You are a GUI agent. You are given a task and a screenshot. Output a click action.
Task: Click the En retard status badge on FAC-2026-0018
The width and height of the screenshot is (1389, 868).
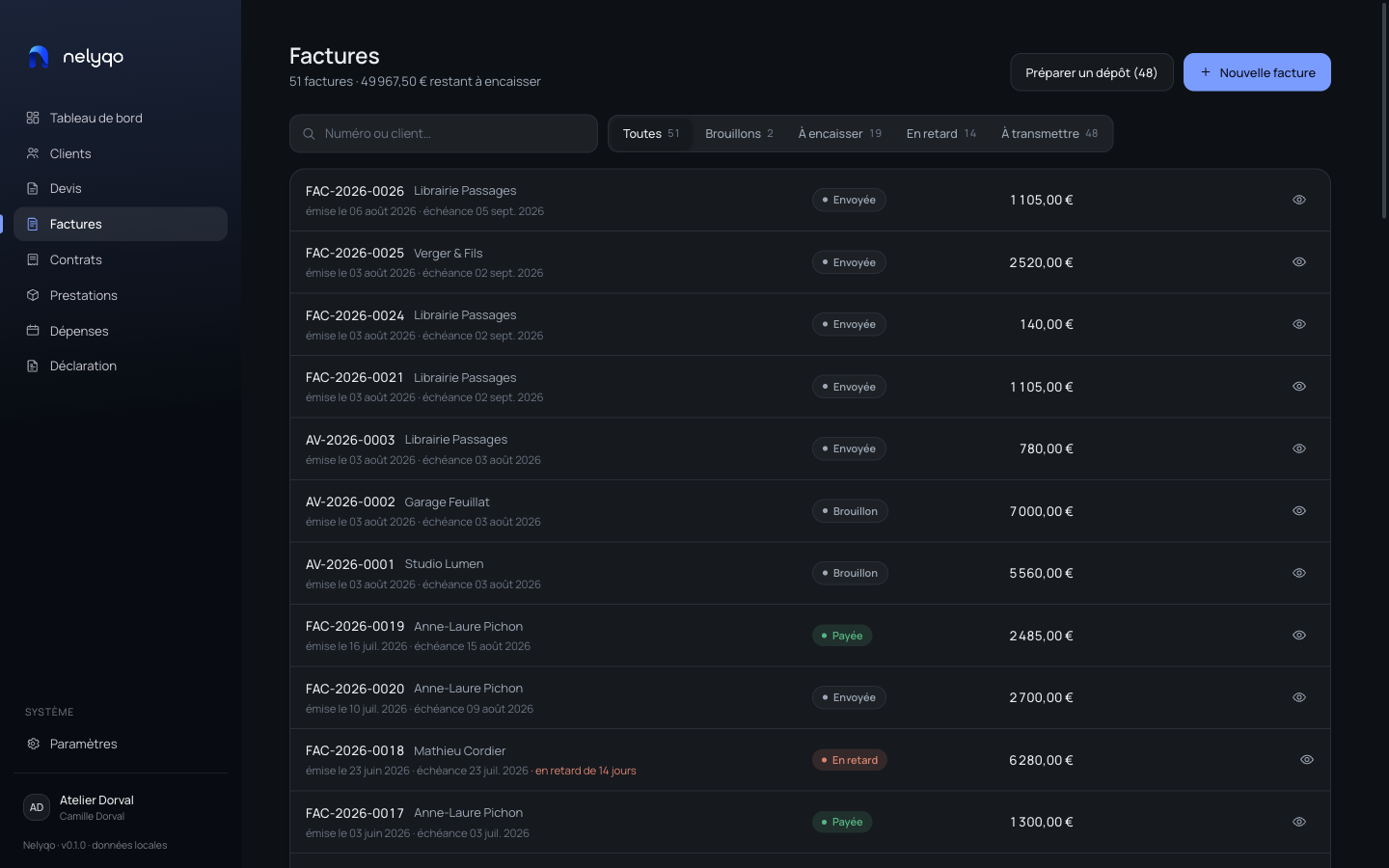pyautogui.click(x=849, y=760)
